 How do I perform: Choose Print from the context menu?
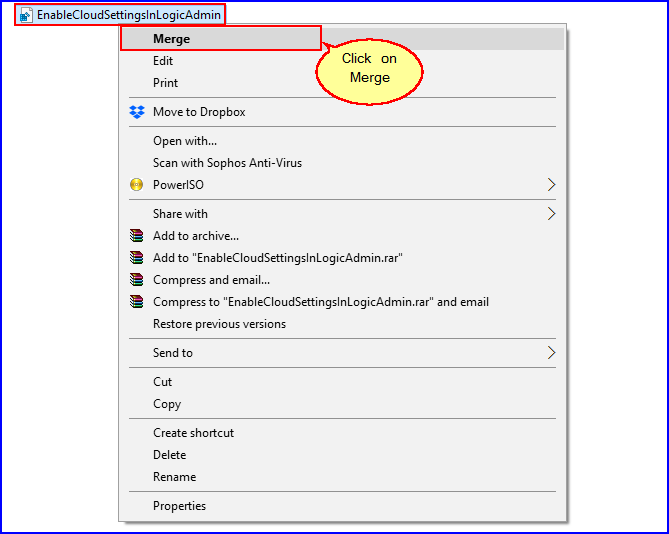[x=165, y=83]
